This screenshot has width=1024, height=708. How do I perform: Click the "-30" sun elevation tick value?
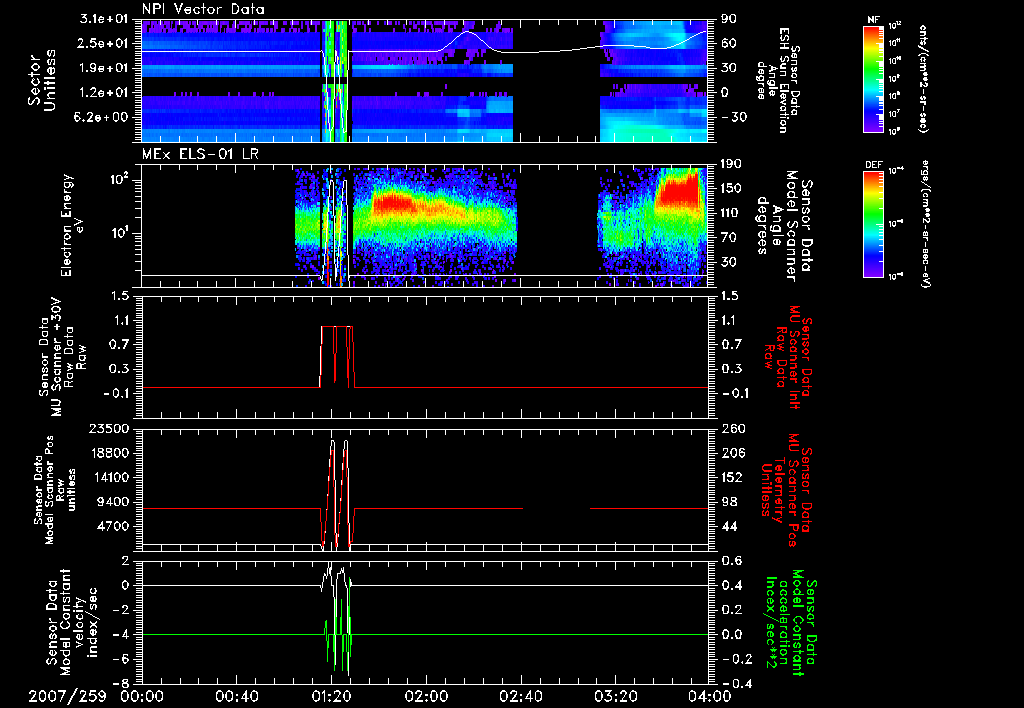point(733,117)
